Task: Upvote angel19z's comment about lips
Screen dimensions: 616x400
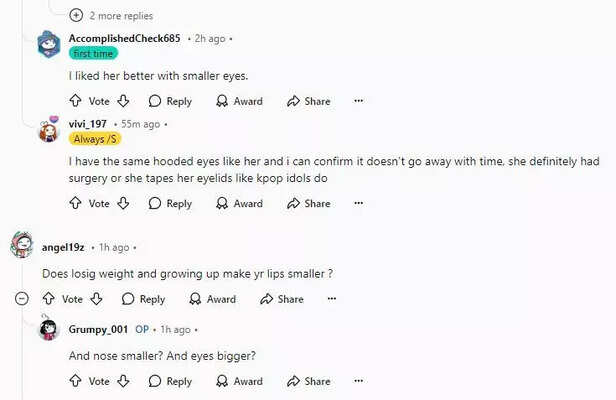Action: [48, 299]
